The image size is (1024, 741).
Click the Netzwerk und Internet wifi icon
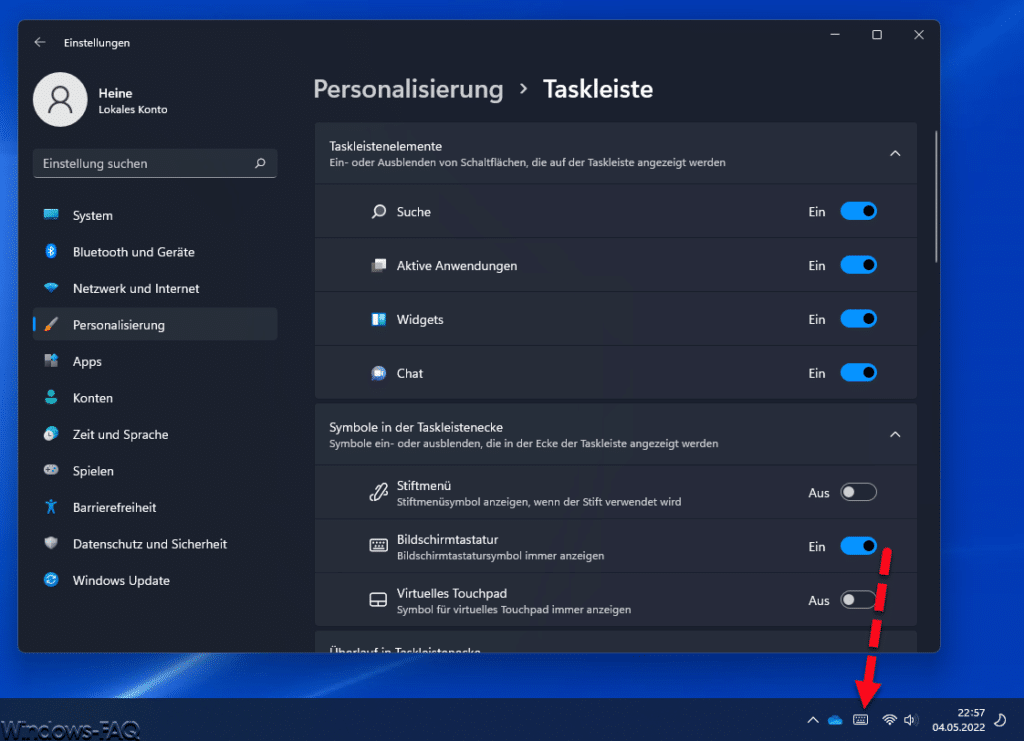pyautogui.click(x=51, y=288)
